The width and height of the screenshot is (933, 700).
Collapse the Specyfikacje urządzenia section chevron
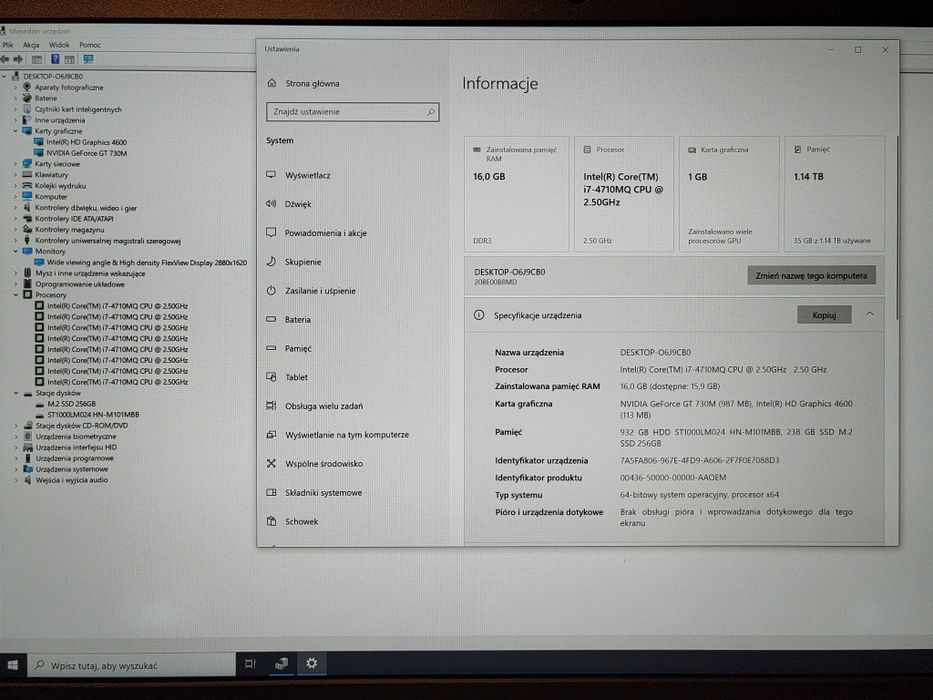click(870, 314)
